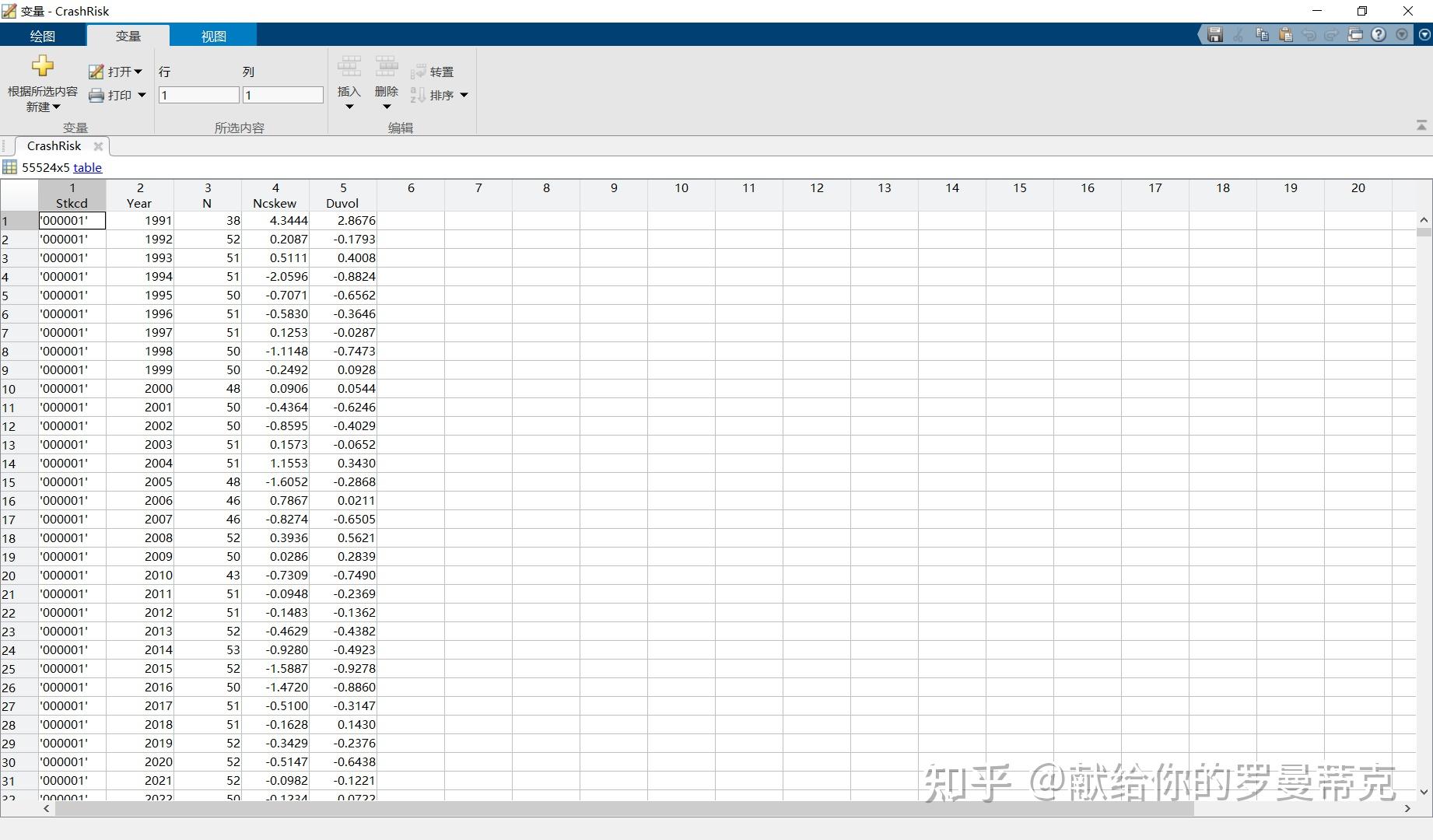Image resolution: width=1433 pixels, height=840 pixels.
Task: Open the table link next to 55524x5
Action: pos(88,167)
